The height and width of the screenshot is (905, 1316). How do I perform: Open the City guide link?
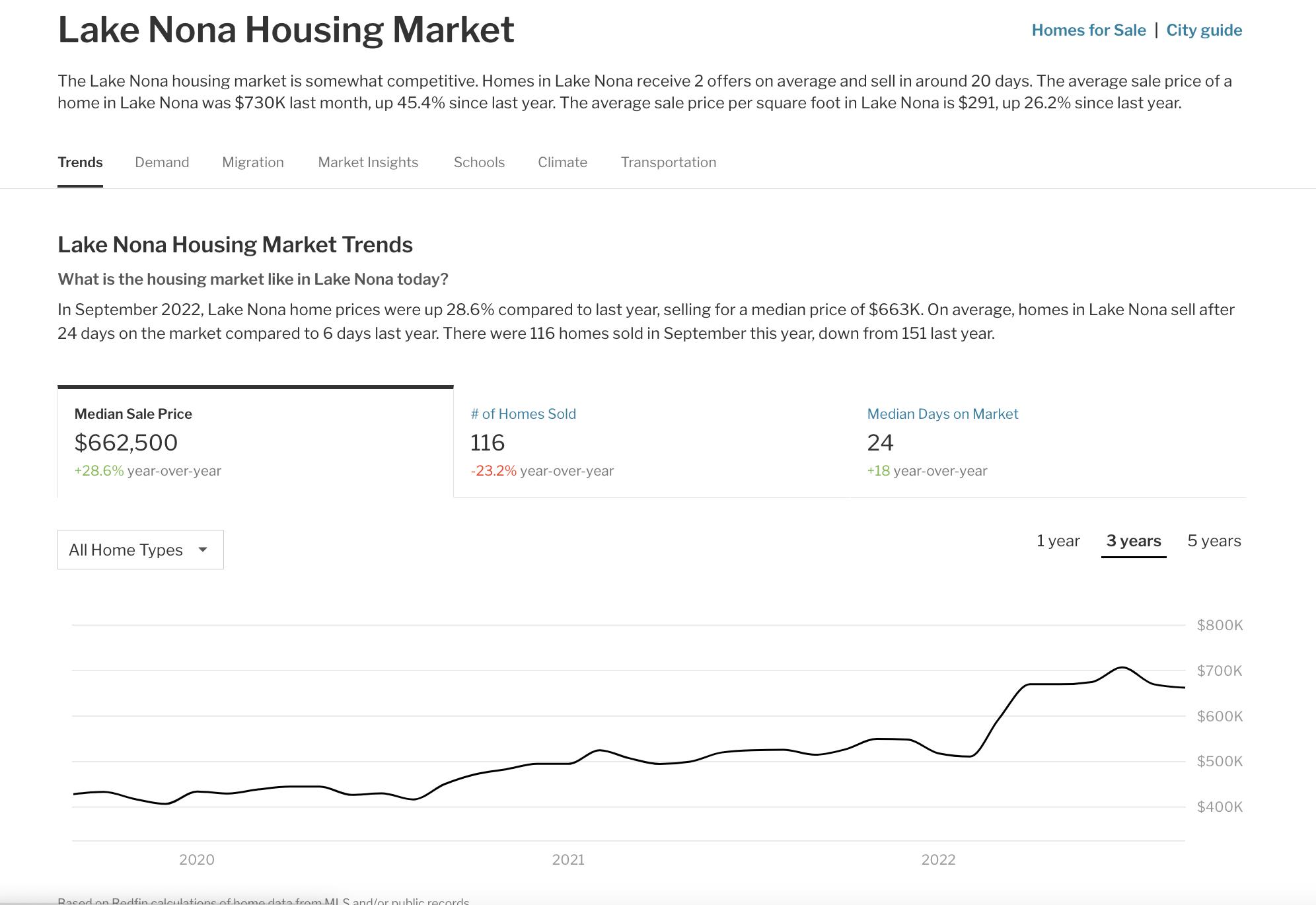[1204, 30]
